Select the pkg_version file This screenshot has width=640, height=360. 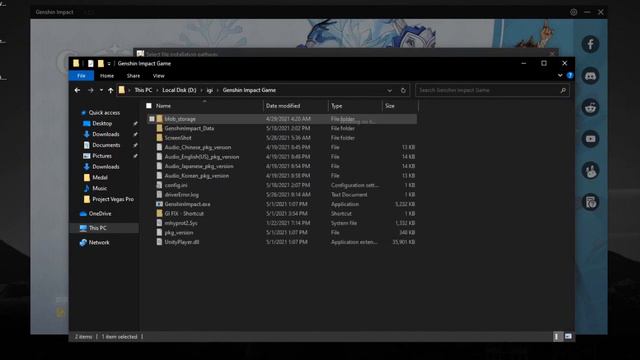179,233
